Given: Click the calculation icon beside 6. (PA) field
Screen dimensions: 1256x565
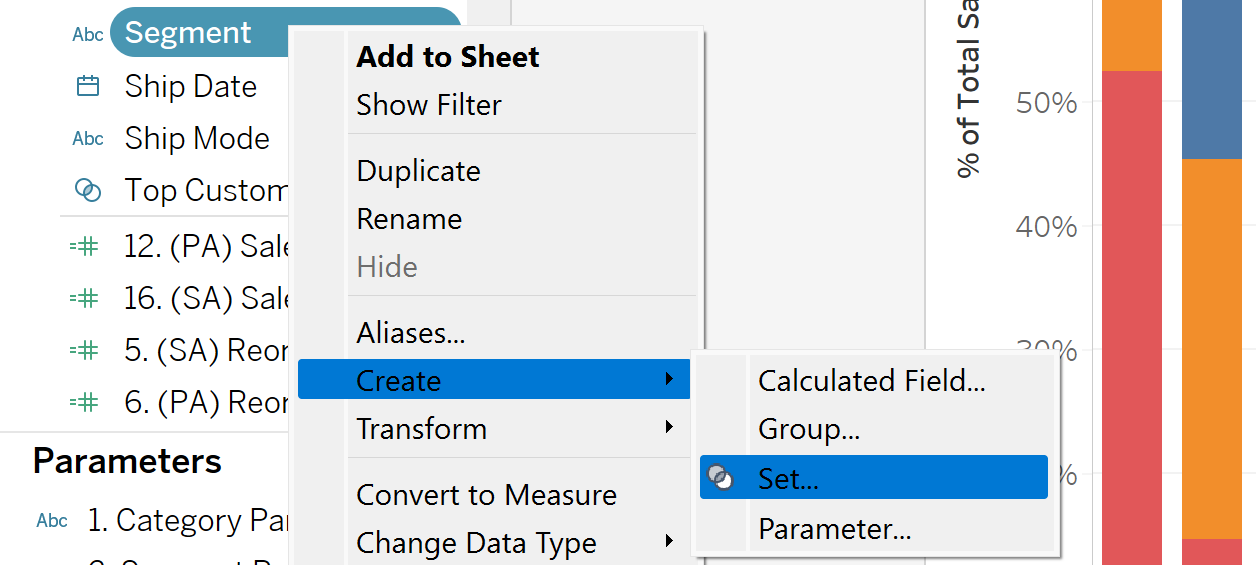Looking at the screenshot, I should 84,402.
